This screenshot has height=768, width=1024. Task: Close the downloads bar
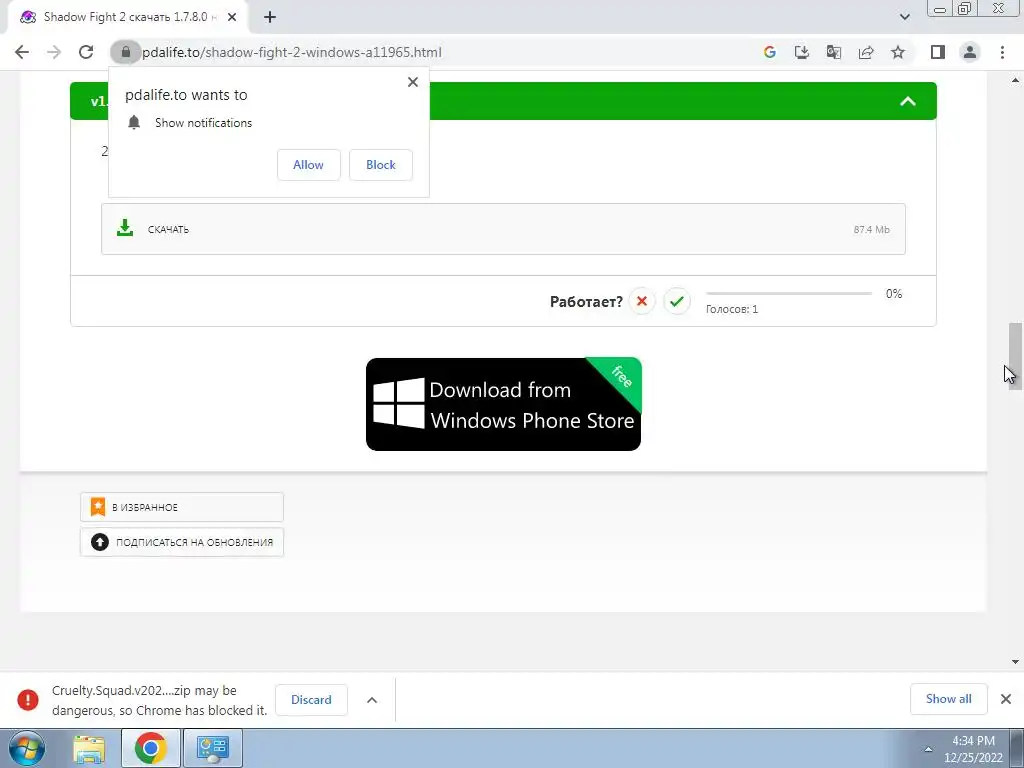1006,699
